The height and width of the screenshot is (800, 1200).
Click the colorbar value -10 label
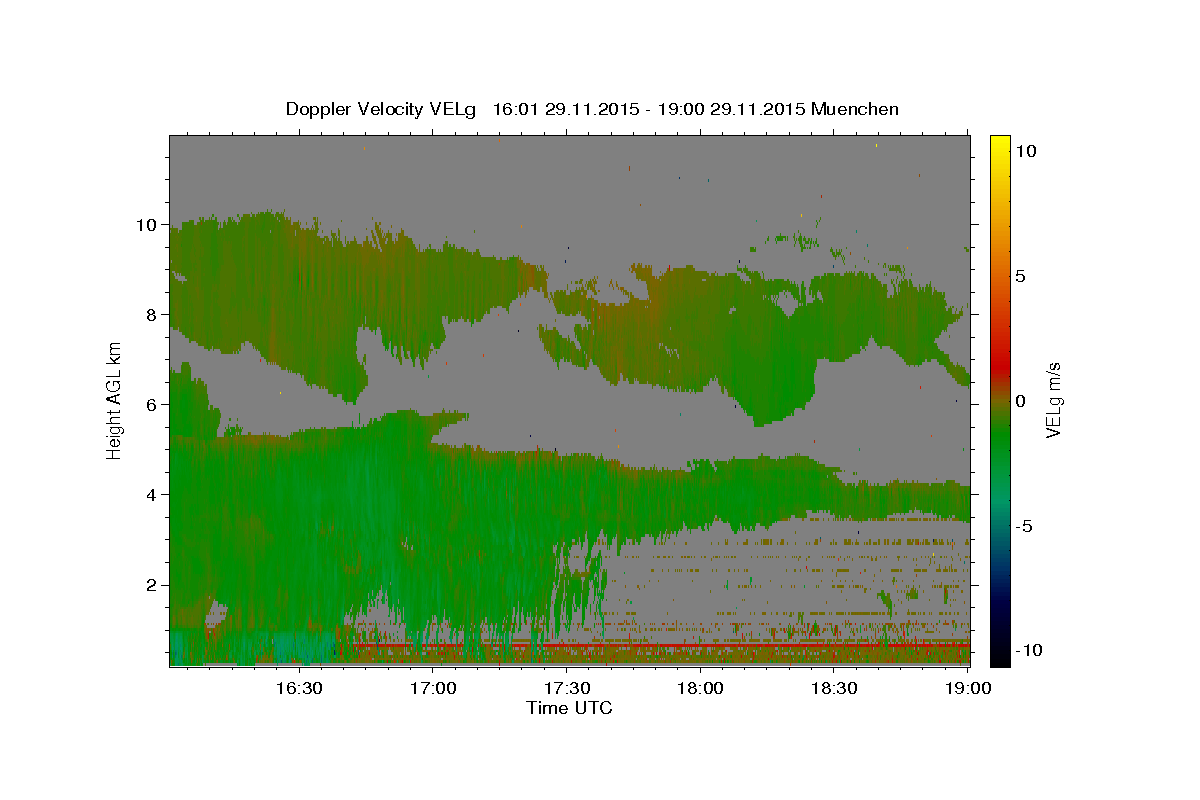(1029, 650)
